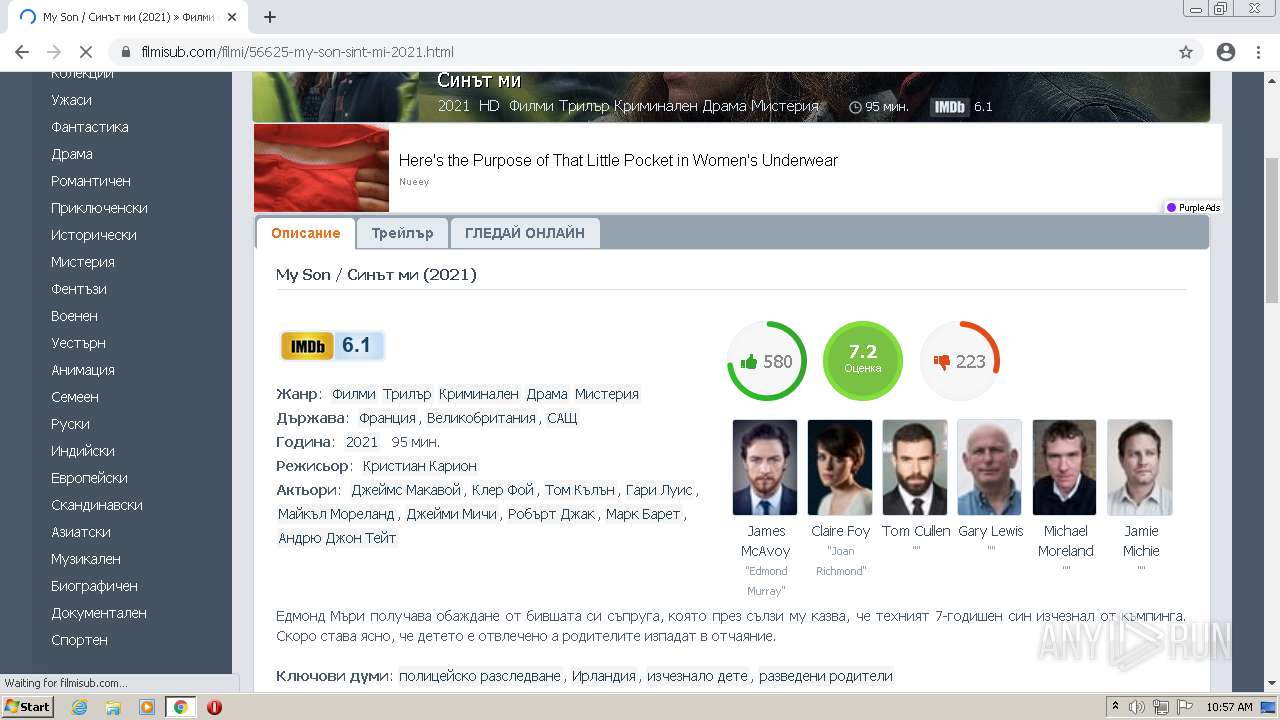
Task: Click the Трилър genre link
Action: point(407,394)
